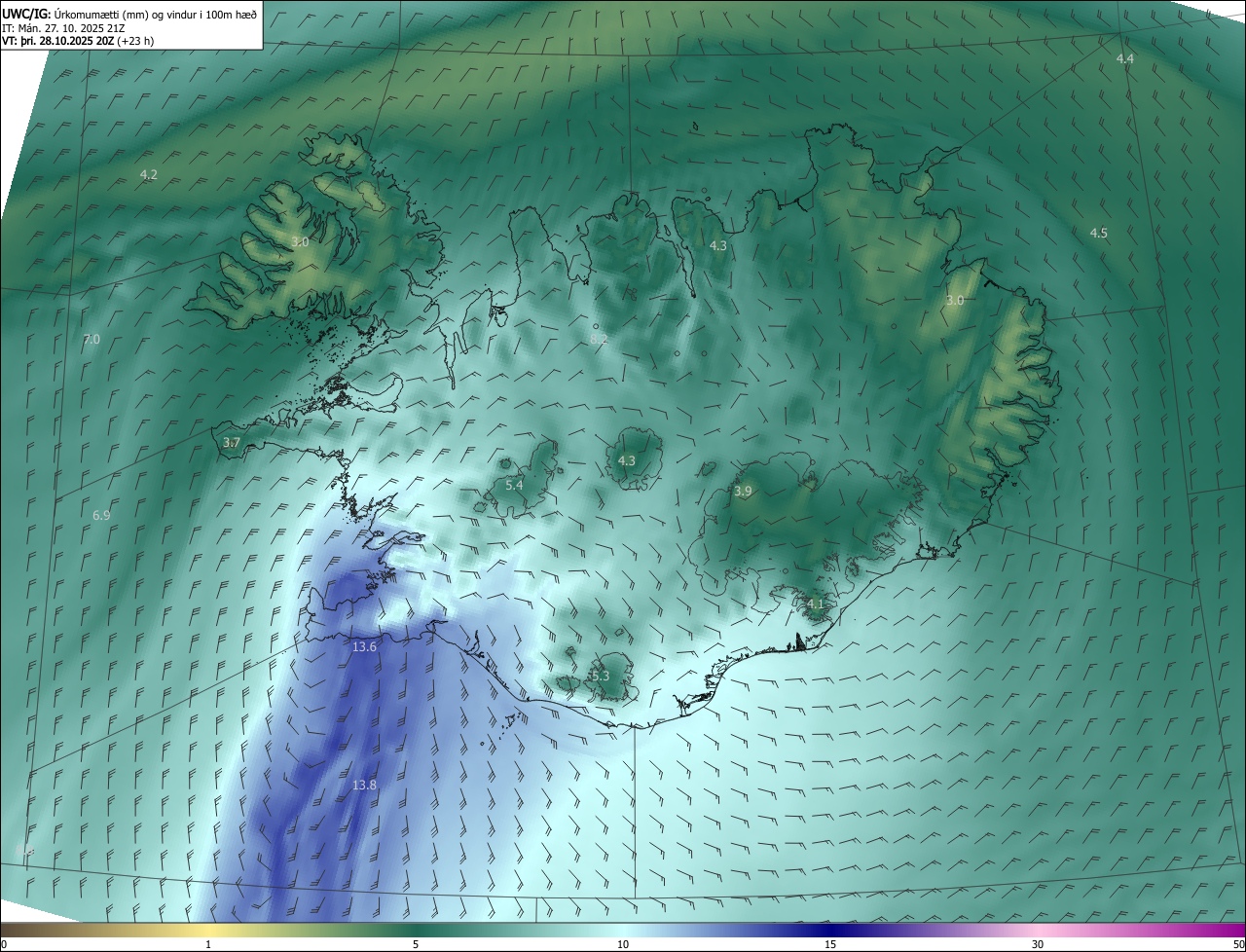The image size is (1246, 952).
Task: Click the 3.9 value label
Action: pos(743,492)
